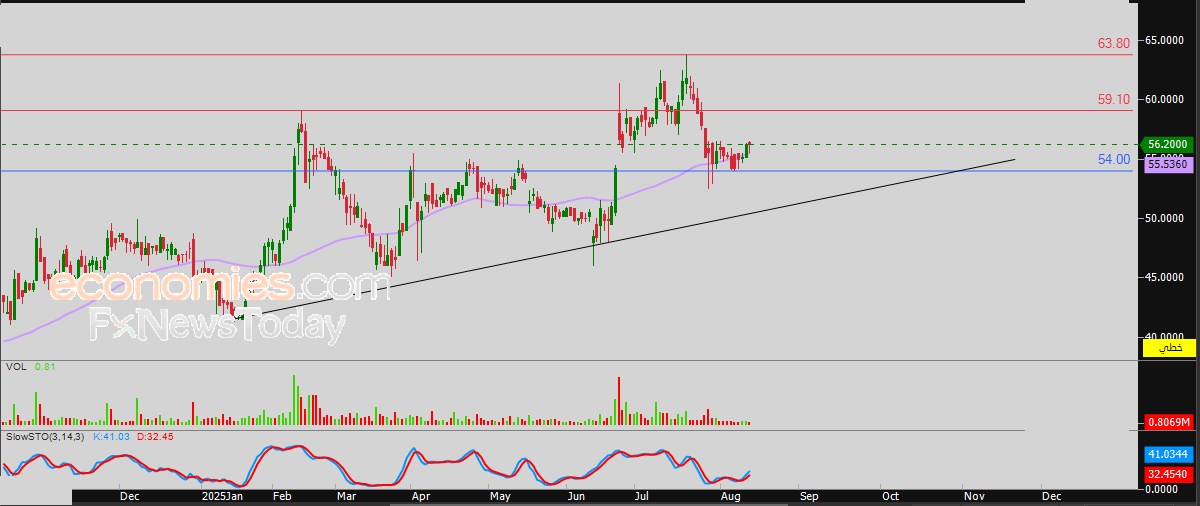Click the VOL indicator label
Screen dimensions: 1200x506
tap(15, 367)
